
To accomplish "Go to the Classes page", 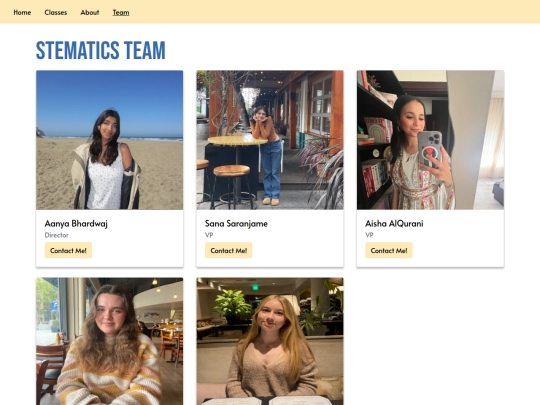I will [56, 12].
